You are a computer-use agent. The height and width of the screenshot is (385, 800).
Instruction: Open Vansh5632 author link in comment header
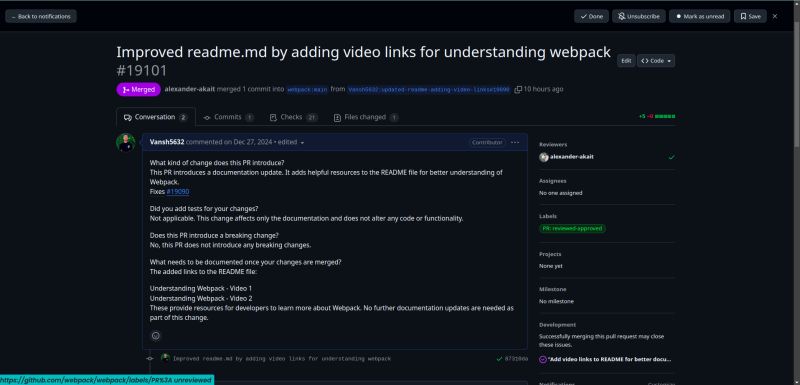click(167, 142)
